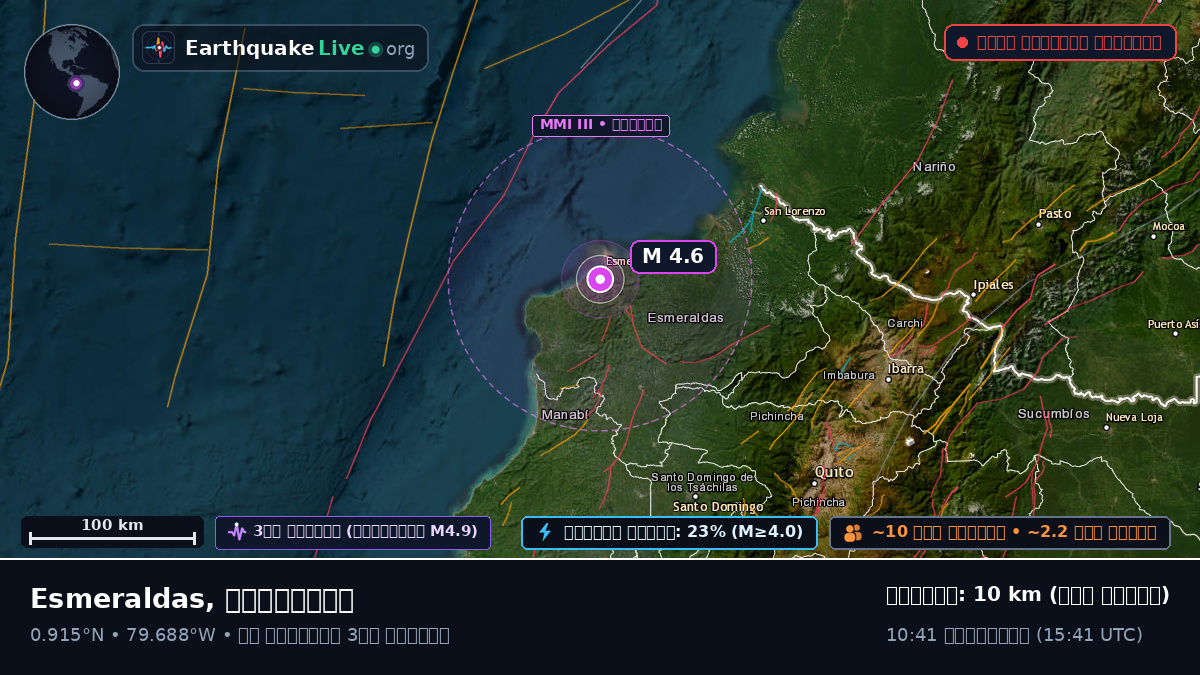Click the Ibarra city label

tap(906, 369)
